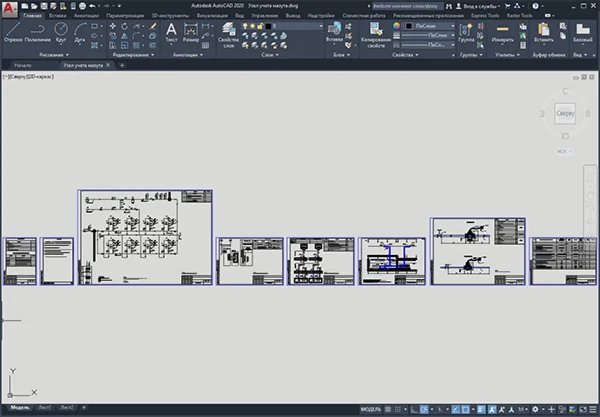Click the largest piping schematic drawing sheet

coord(145,237)
